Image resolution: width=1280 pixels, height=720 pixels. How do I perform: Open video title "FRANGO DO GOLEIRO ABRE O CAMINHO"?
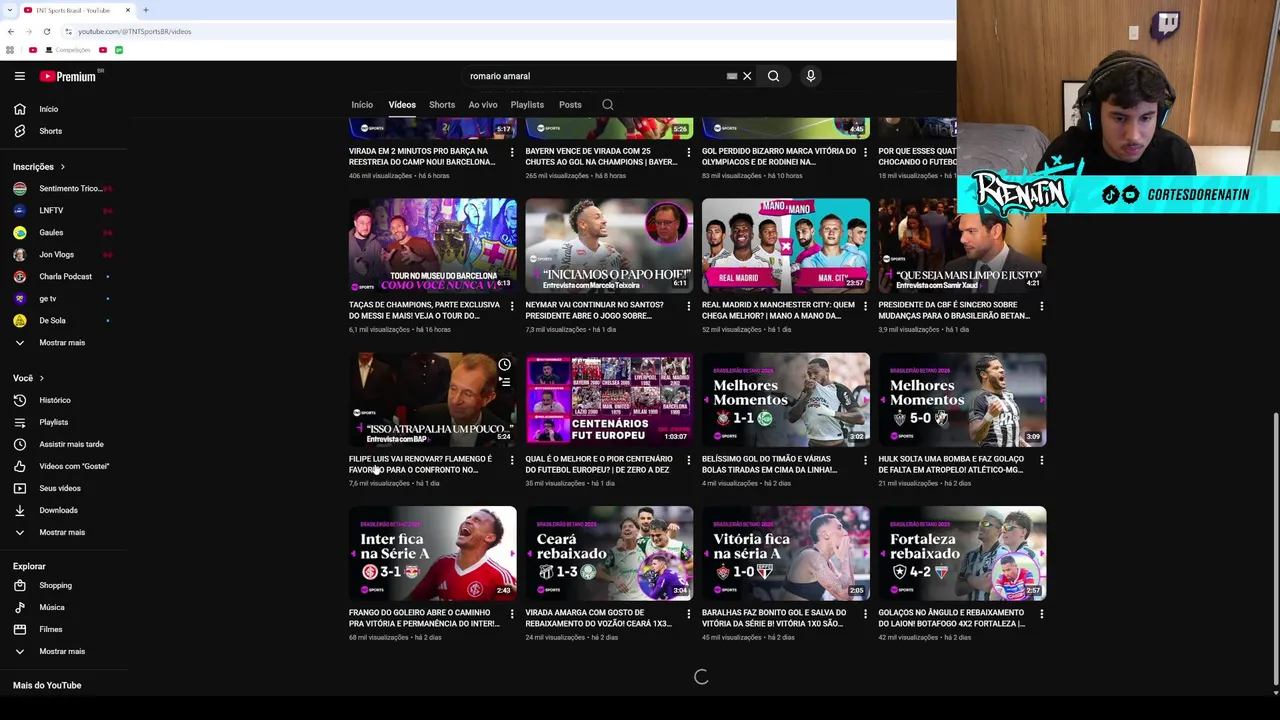(x=424, y=618)
